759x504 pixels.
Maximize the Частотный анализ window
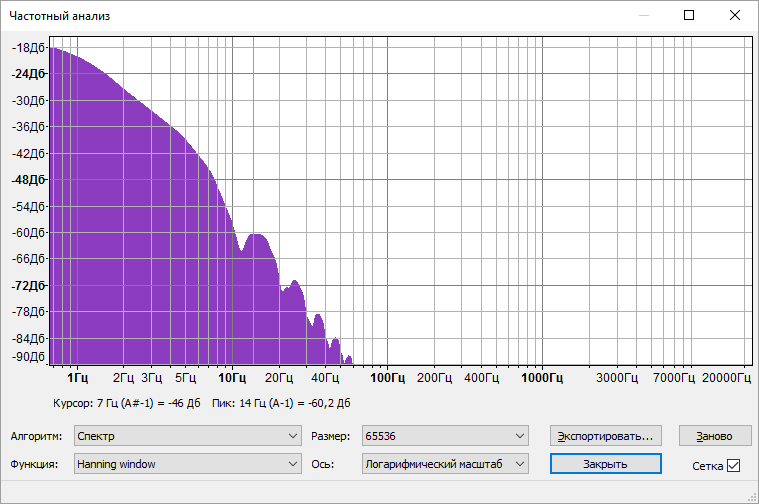pos(689,15)
